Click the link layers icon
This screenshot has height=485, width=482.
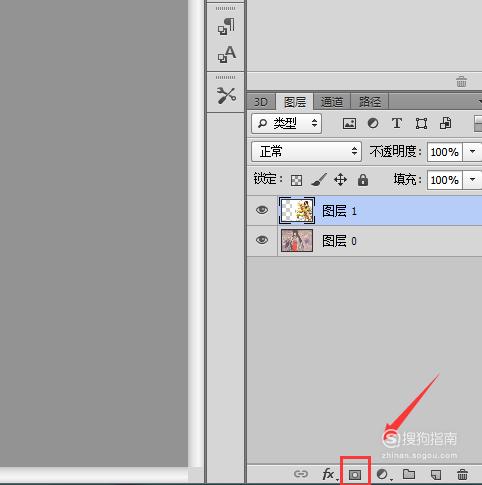(x=301, y=474)
